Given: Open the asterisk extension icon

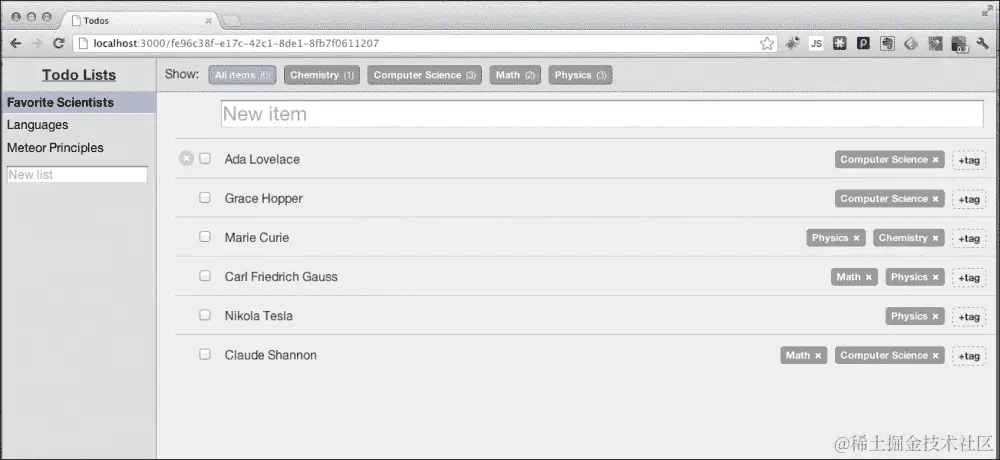Looking at the screenshot, I should pos(840,43).
